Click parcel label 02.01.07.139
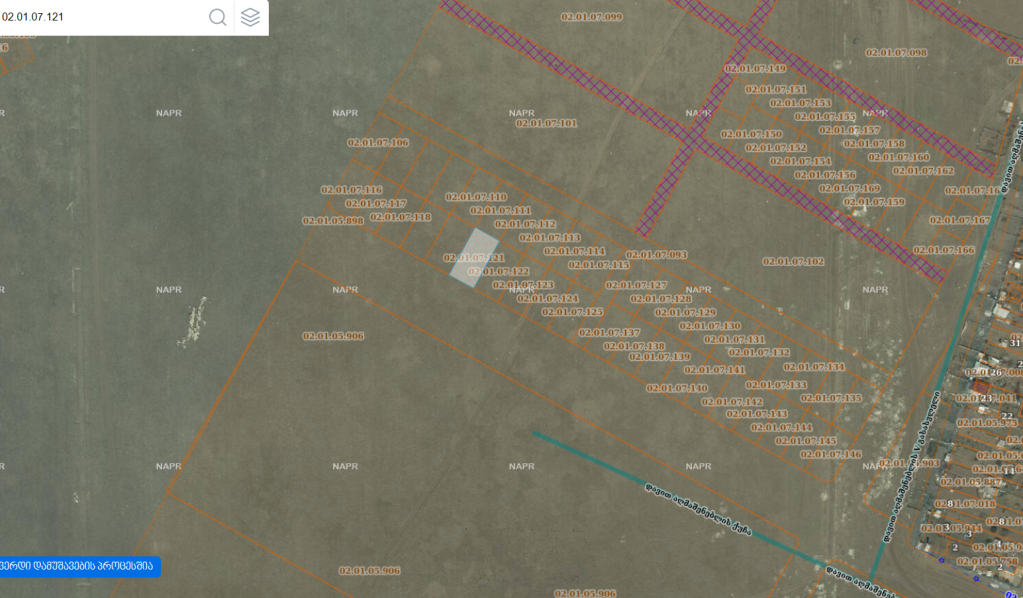The image size is (1023, 598). tap(660, 357)
